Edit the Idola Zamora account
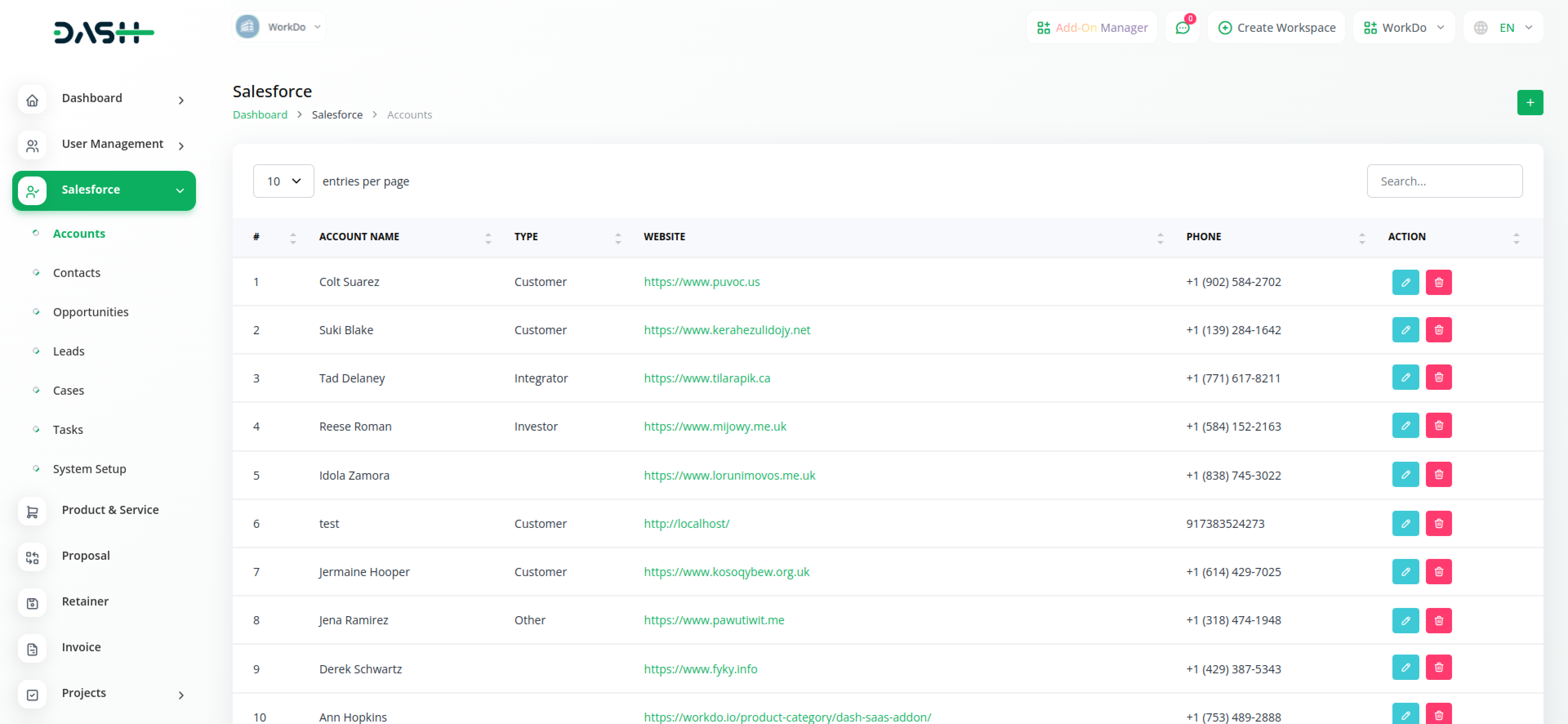This screenshot has width=1568, height=724. (1405, 474)
